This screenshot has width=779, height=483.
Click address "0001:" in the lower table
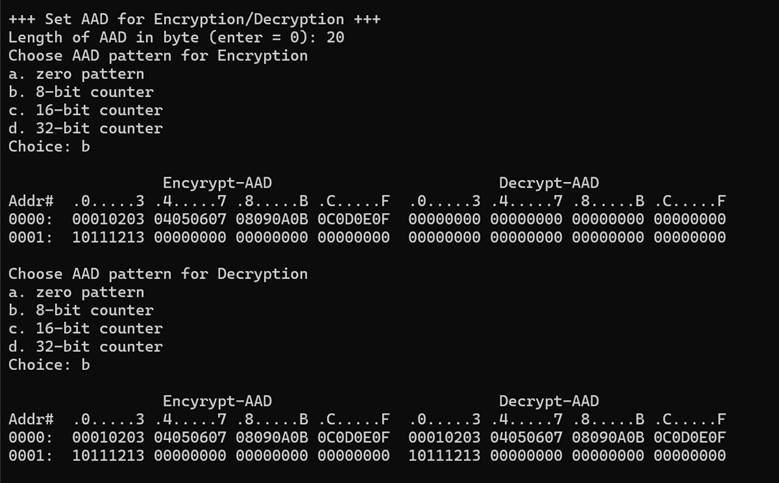(x=30, y=455)
